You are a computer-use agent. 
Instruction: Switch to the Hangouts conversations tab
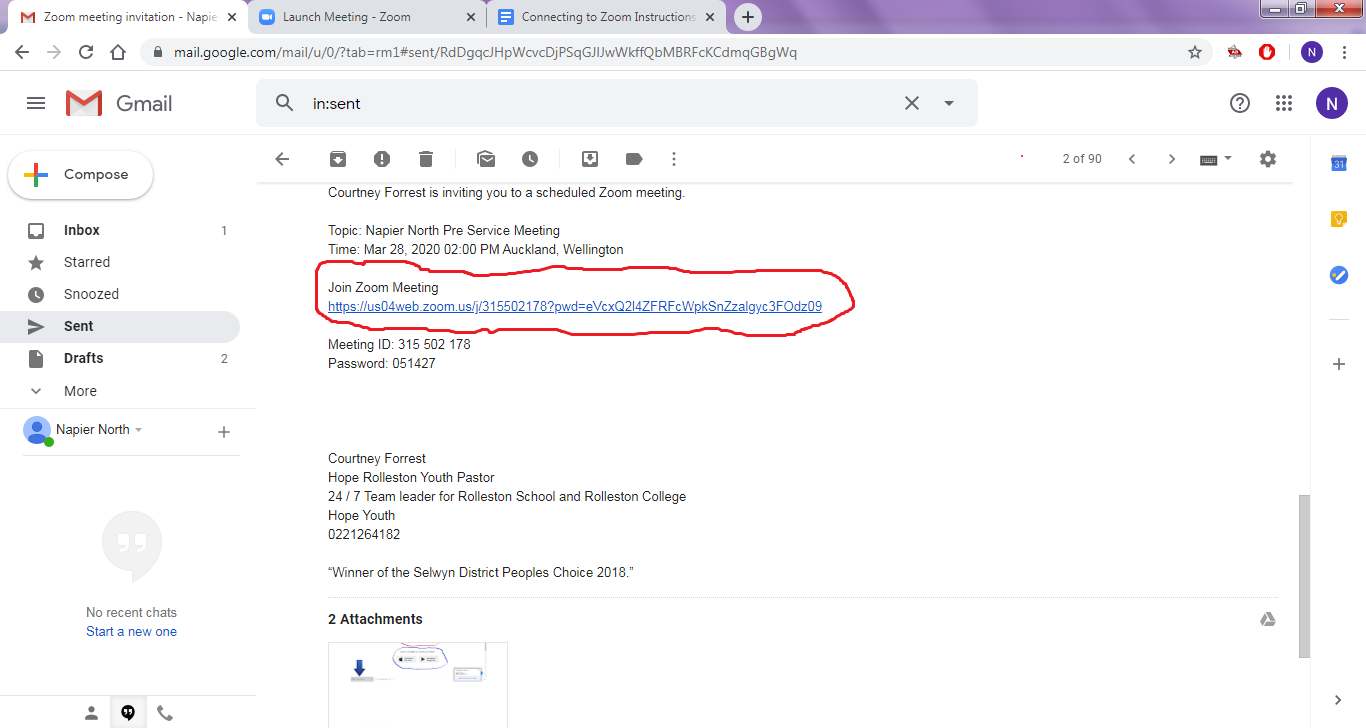pyautogui.click(x=128, y=713)
